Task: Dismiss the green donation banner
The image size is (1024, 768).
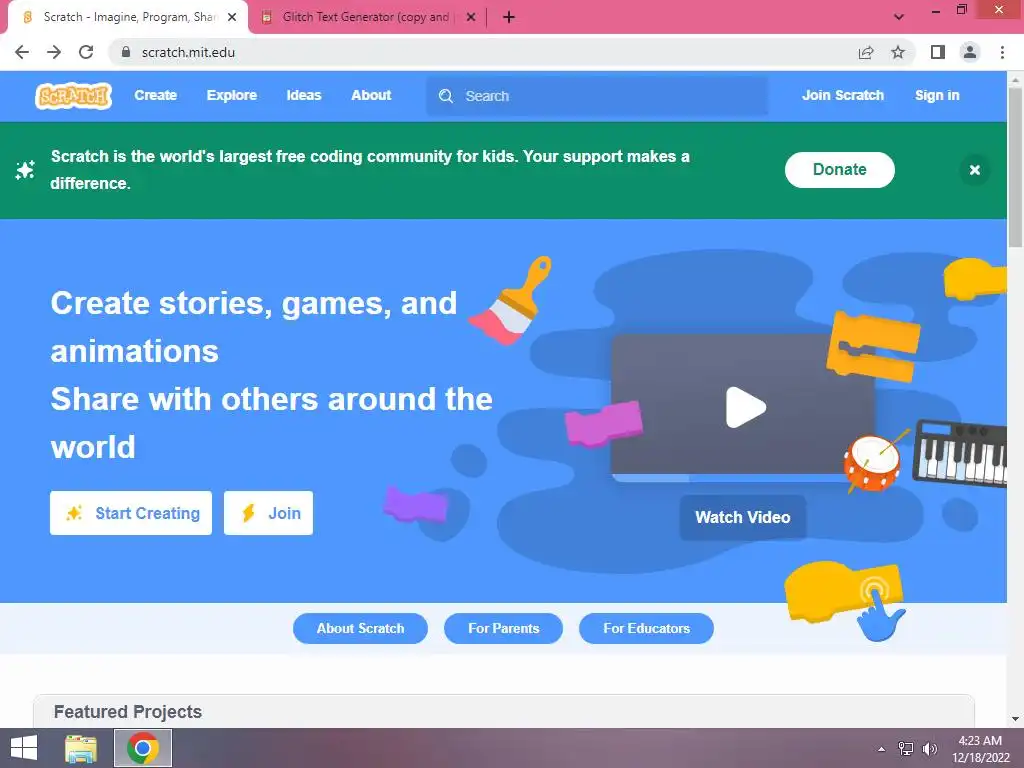Action: [x=974, y=170]
